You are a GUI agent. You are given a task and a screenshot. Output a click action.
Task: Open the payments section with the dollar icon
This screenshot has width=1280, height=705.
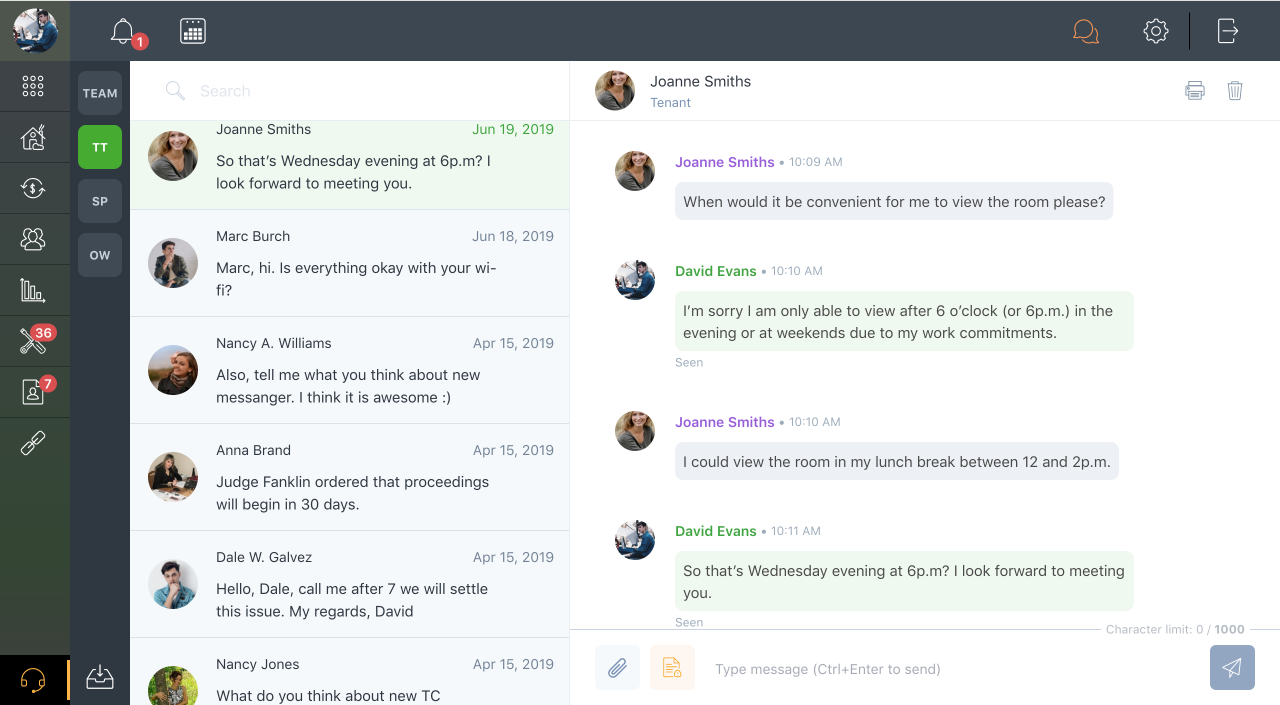click(x=35, y=189)
